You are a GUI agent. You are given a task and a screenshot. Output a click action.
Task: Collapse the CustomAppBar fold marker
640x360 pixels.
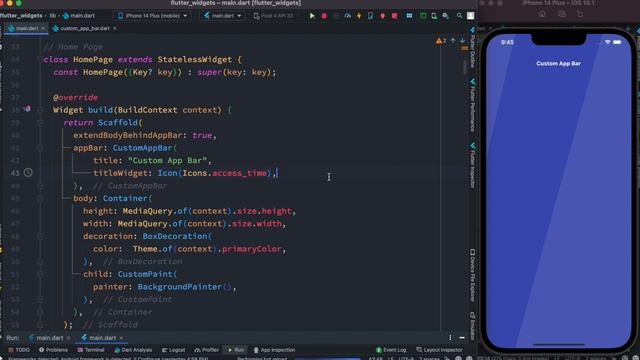coord(40,148)
